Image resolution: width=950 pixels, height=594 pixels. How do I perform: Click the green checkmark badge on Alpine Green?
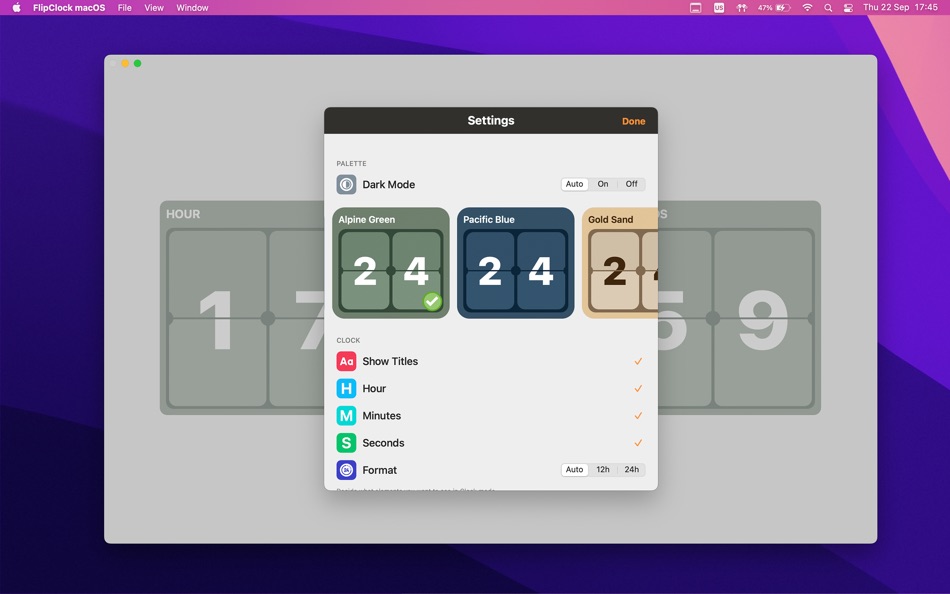(432, 301)
